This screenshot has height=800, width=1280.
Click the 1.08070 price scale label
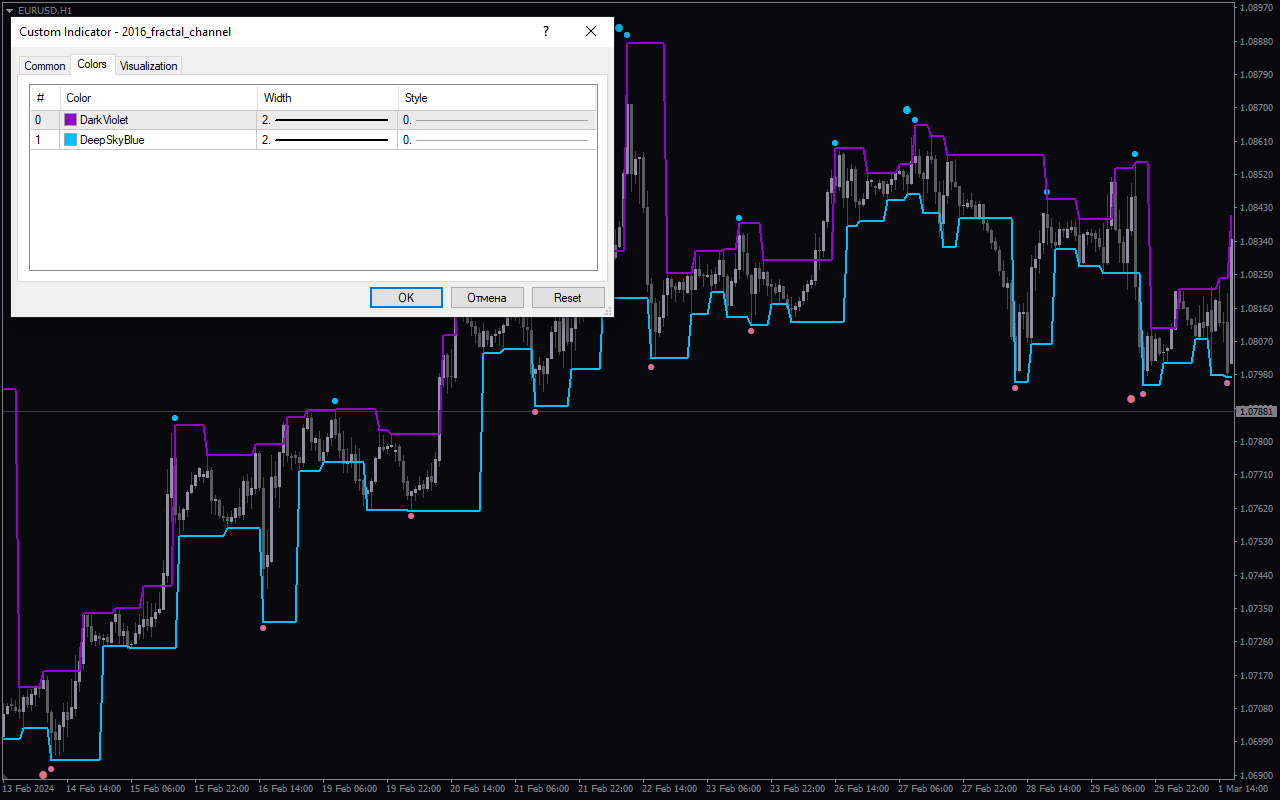1257,341
